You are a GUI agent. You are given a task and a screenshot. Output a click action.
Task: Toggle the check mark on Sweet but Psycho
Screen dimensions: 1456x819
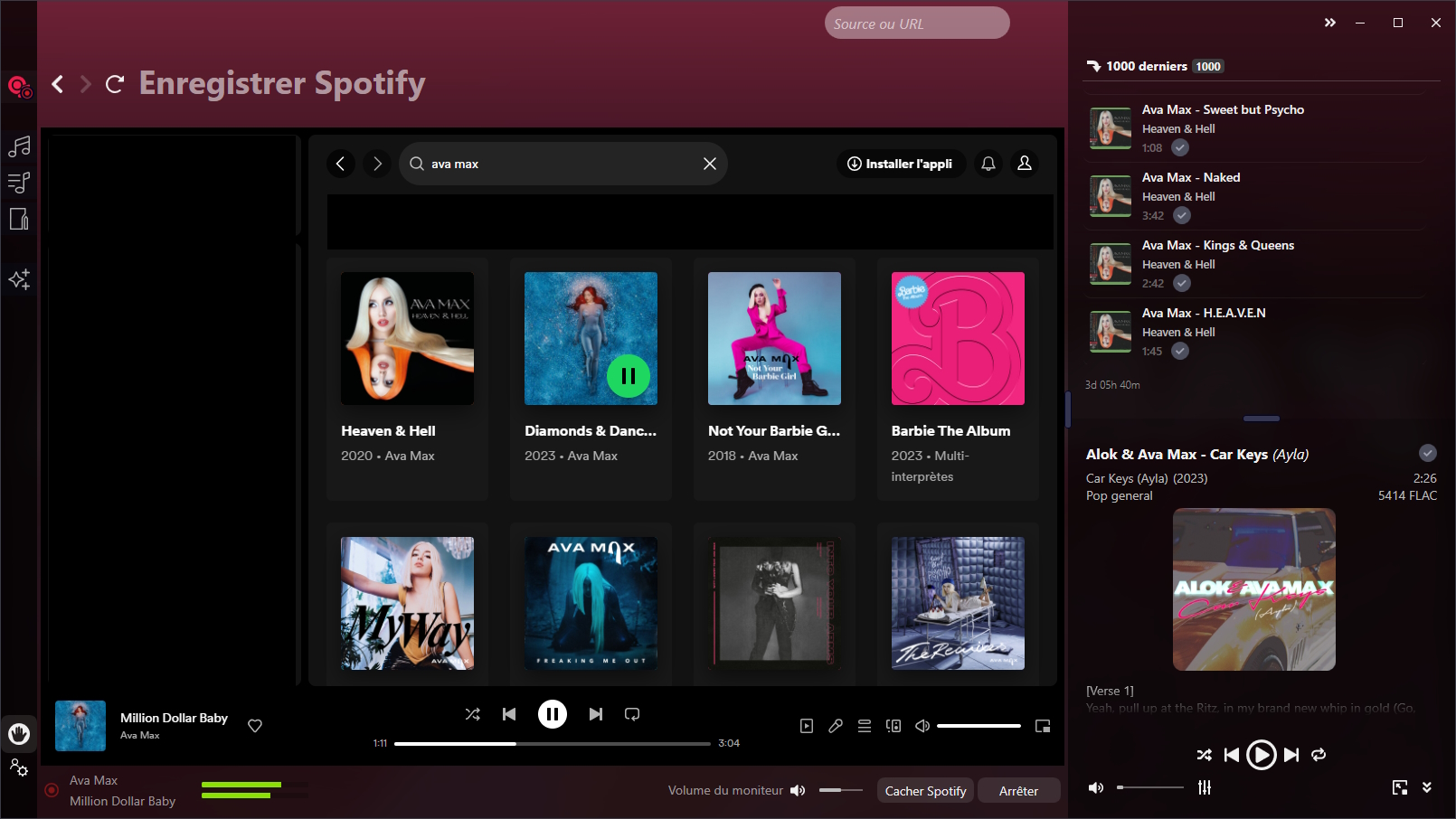1180,147
